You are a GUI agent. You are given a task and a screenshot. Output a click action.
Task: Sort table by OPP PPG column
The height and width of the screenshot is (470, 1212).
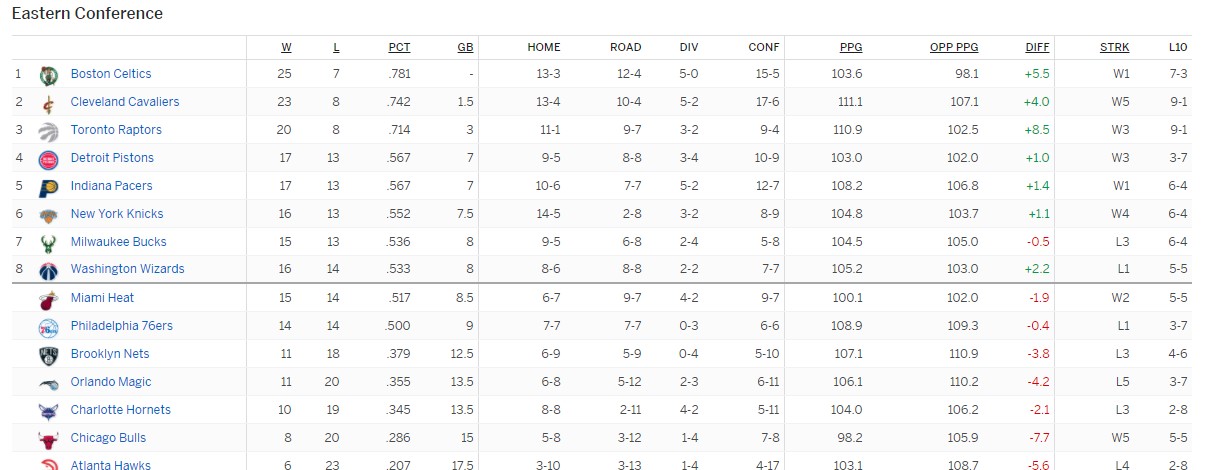pos(954,47)
